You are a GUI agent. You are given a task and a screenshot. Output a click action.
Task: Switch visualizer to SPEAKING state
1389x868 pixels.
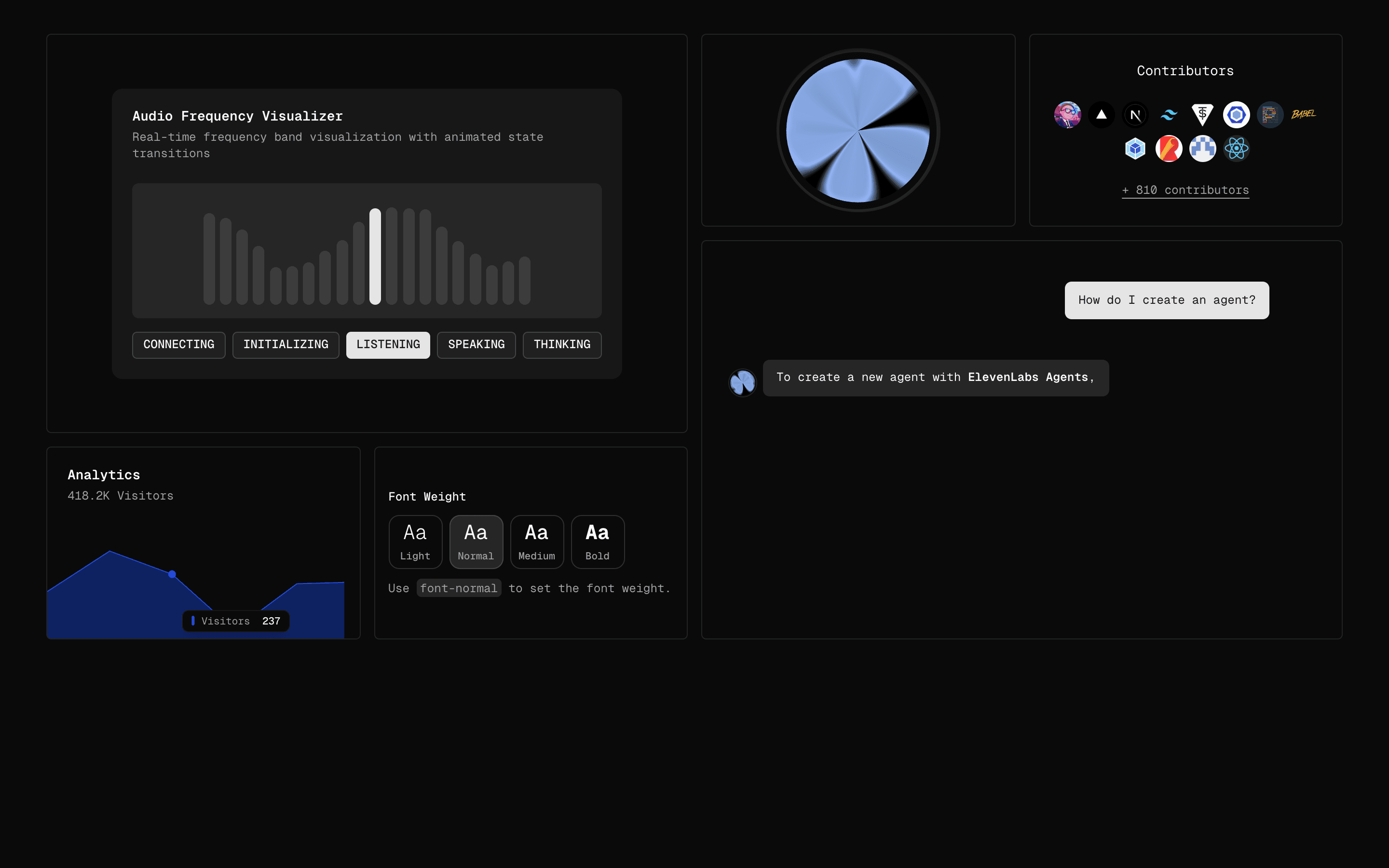pos(476,344)
